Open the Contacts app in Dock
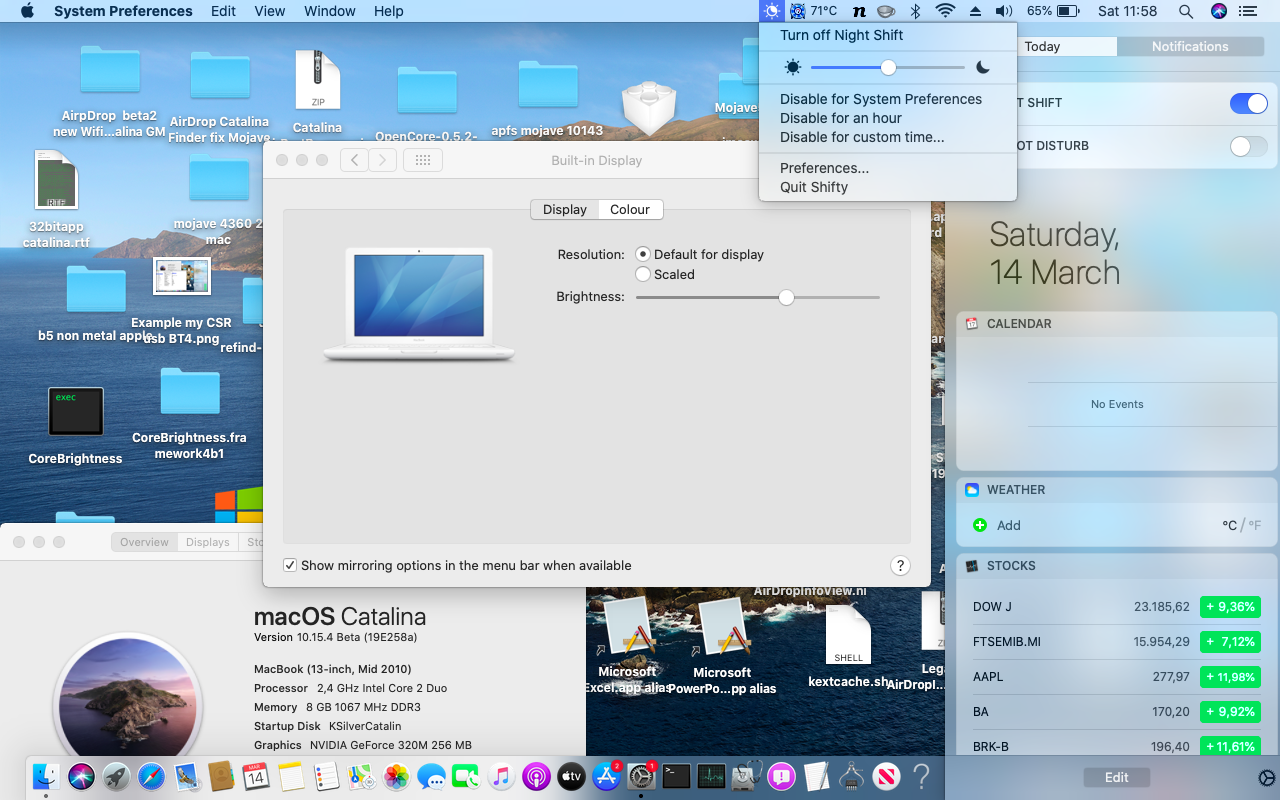Image resolution: width=1280 pixels, height=800 pixels. pyautogui.click(x=221, y=776)
